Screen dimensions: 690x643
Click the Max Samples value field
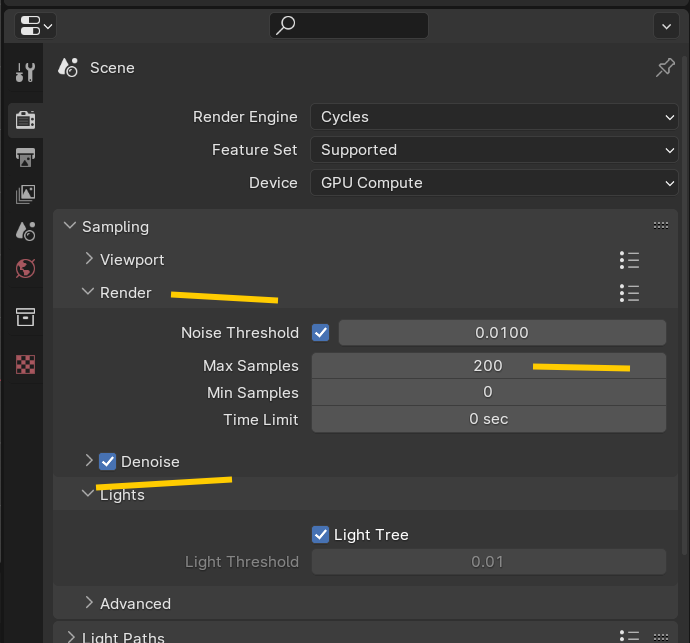(488, 366)
